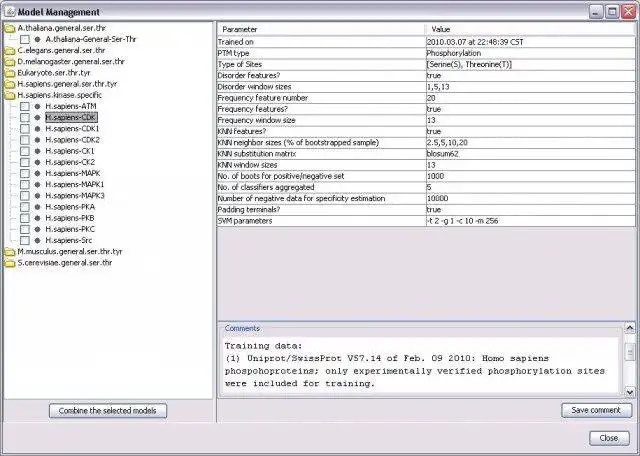Tick the A.thaliana-General-Ser-Thr checkbox
This screenshot has width=640, height=456.
(25, 40)
